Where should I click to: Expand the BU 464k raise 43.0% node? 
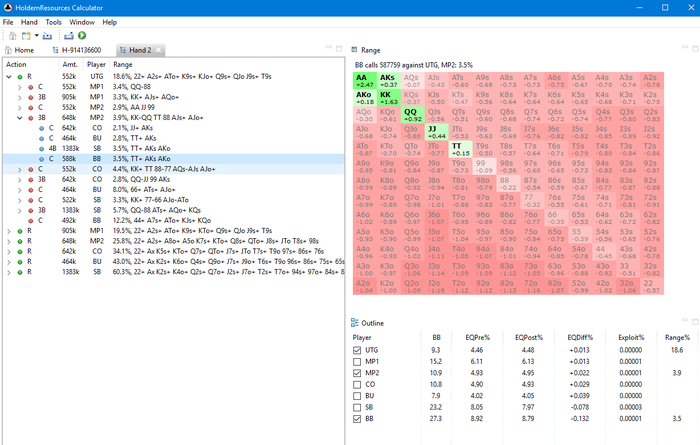click(x=9, y=262)
